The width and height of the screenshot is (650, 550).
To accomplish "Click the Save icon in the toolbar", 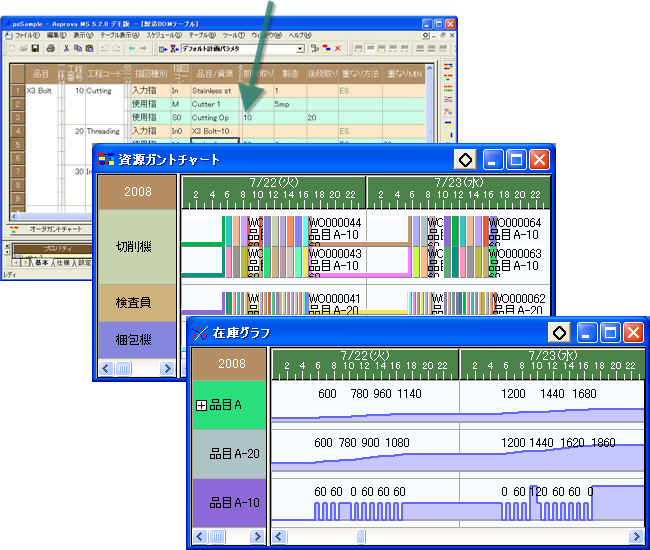I will click(x=35, y=48).
